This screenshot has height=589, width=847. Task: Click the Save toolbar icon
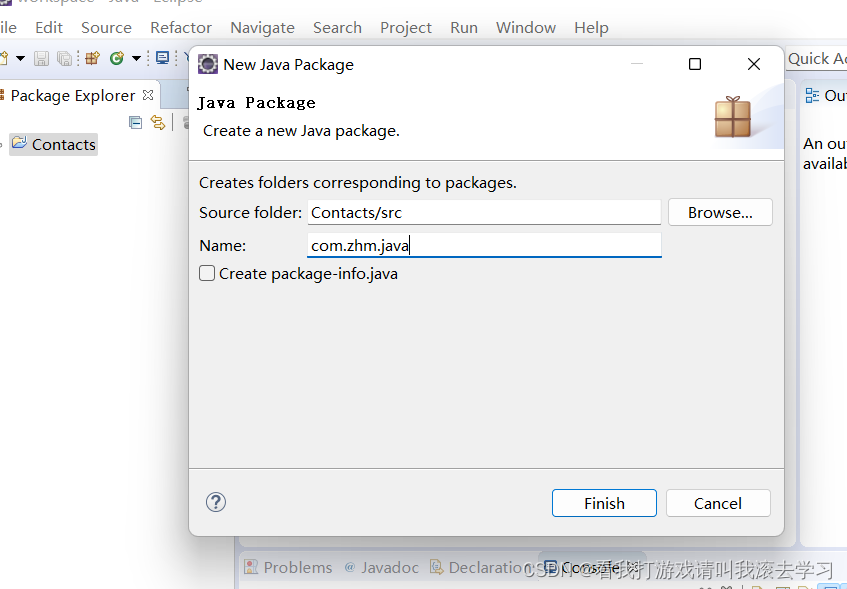[41, 59]
